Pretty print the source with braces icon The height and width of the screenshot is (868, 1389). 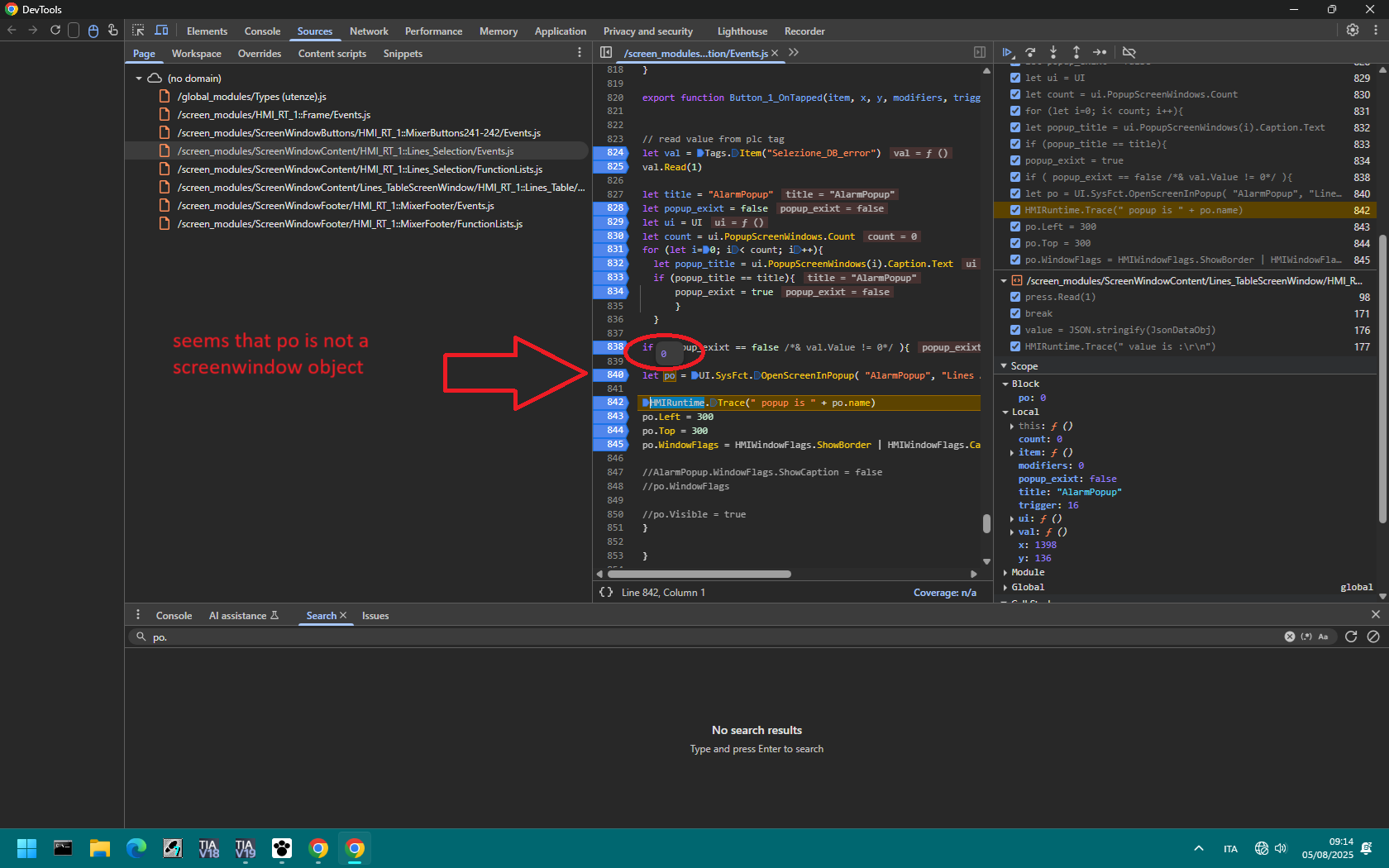[606, 593]
